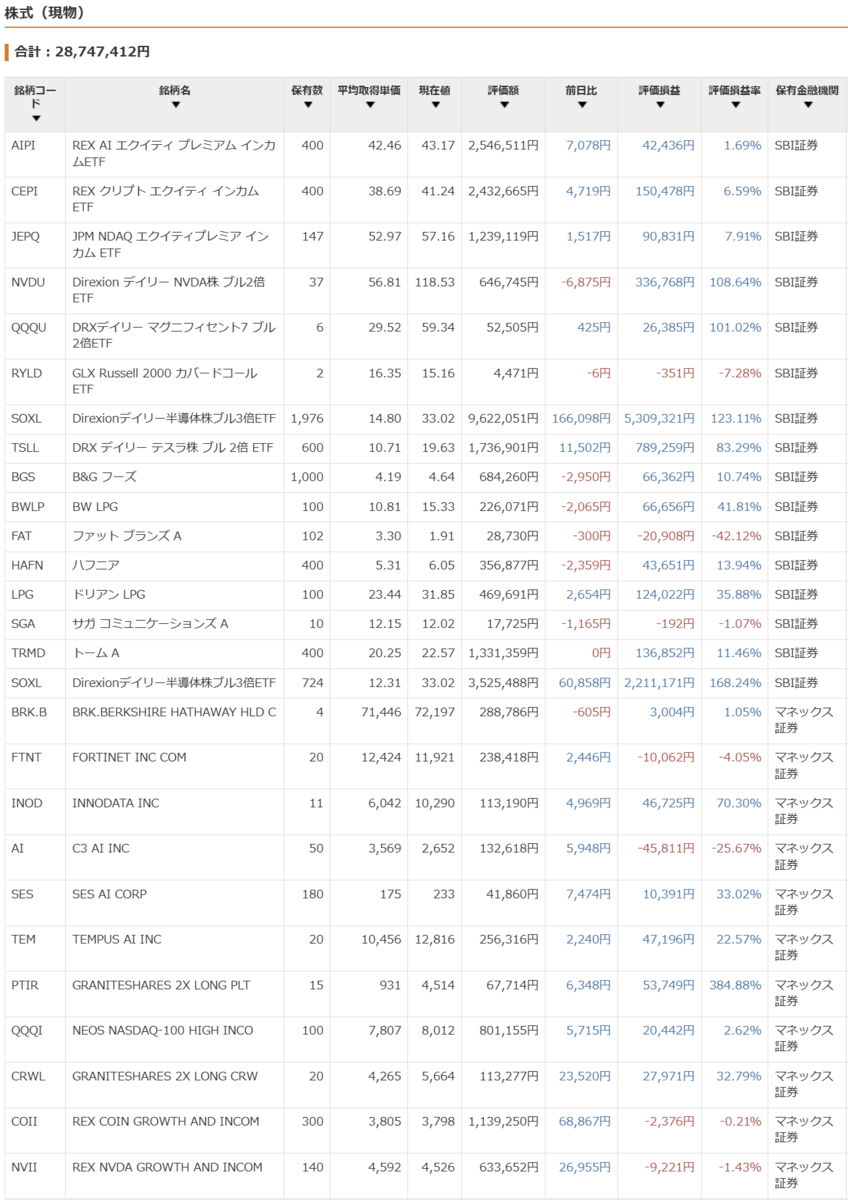Sort by 評価額 column arrow

coord(503,105)
